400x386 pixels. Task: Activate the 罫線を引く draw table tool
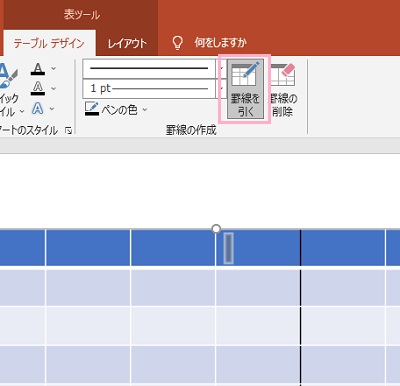click(x=245, y=89)
